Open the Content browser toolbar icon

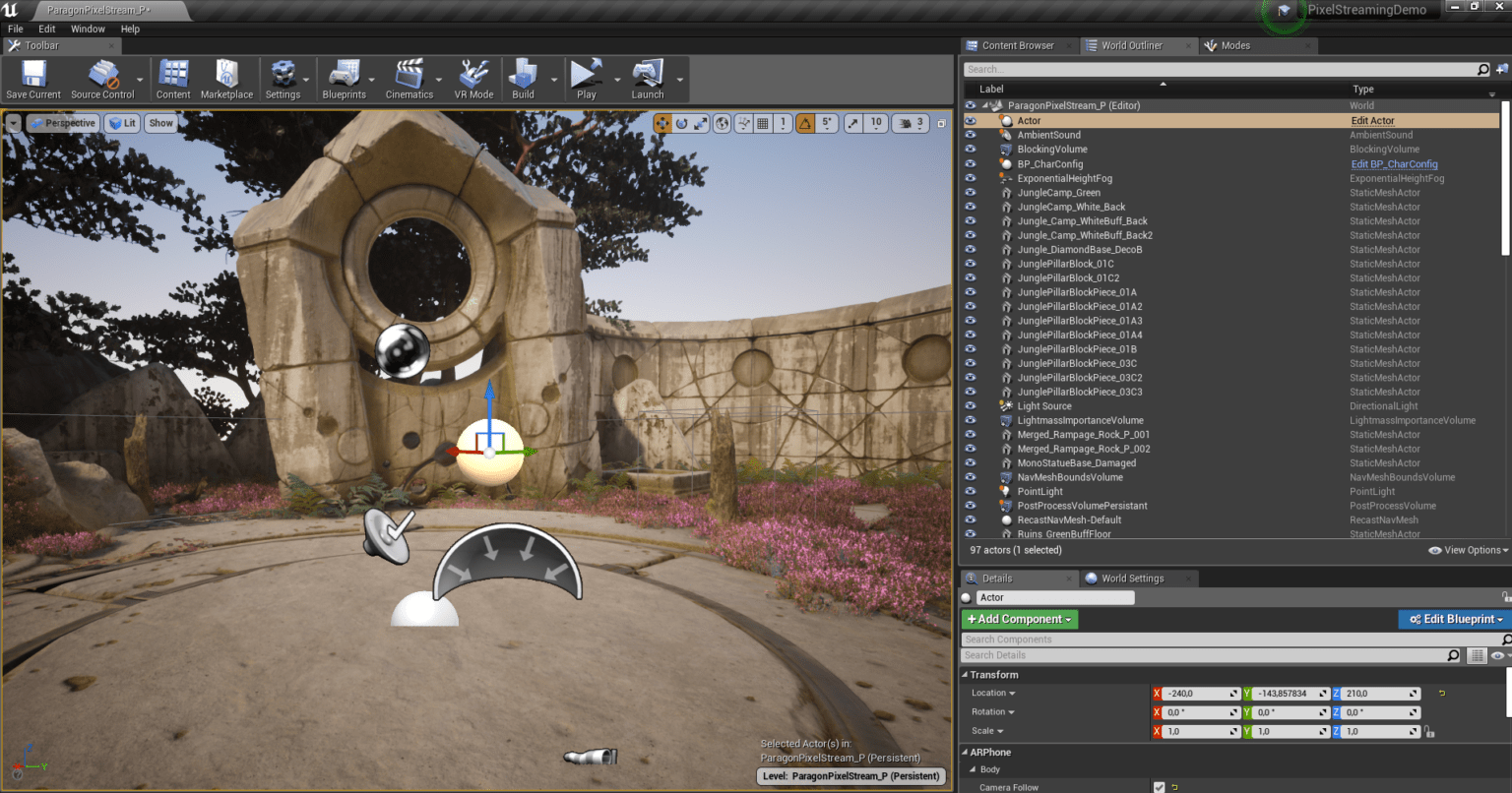tap(173, 80)
